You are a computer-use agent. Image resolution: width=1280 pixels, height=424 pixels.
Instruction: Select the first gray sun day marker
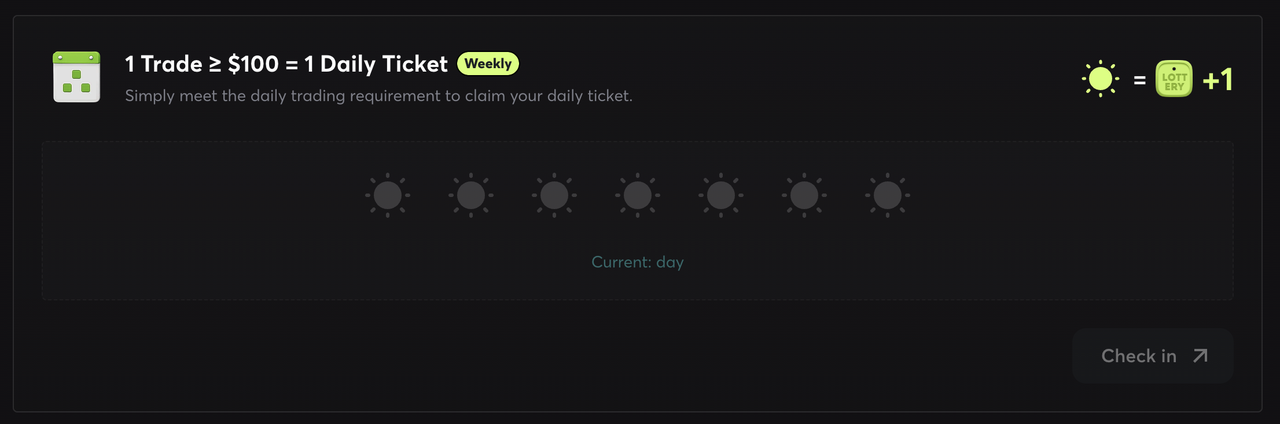click(387, 195)
